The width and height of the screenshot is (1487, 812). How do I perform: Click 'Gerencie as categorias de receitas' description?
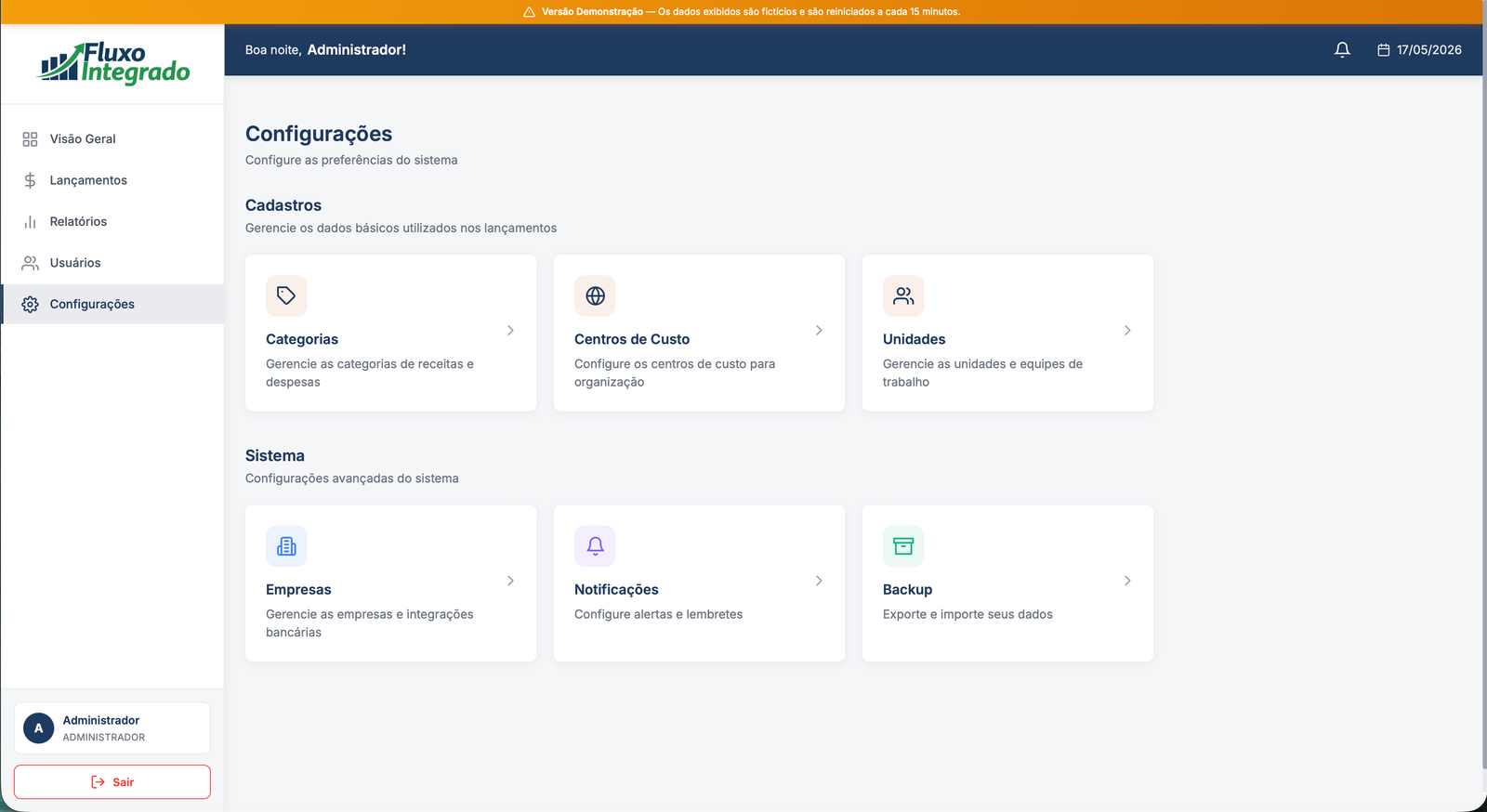click(370, 373)
